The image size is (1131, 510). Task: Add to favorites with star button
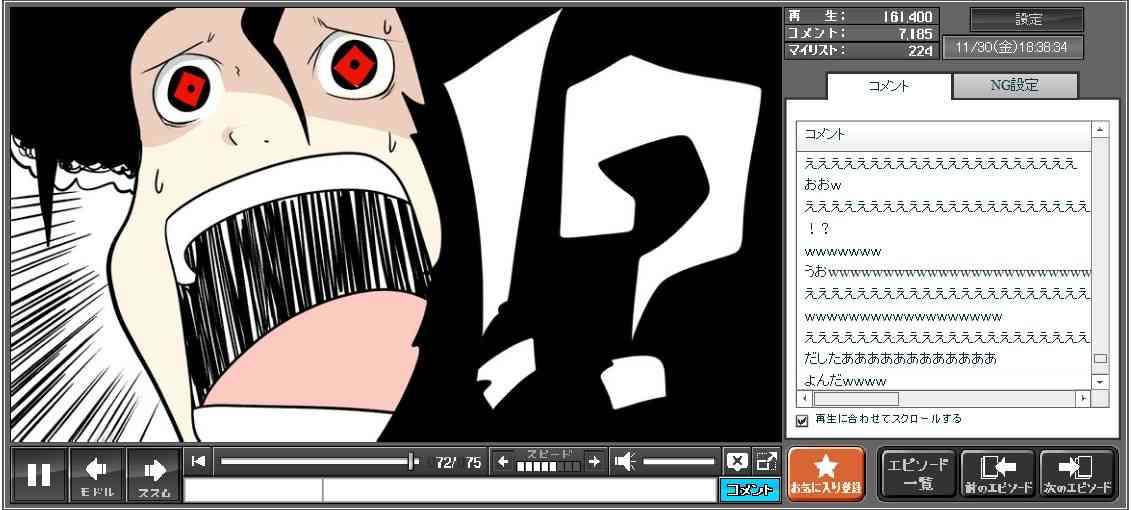tap(825, 473)
